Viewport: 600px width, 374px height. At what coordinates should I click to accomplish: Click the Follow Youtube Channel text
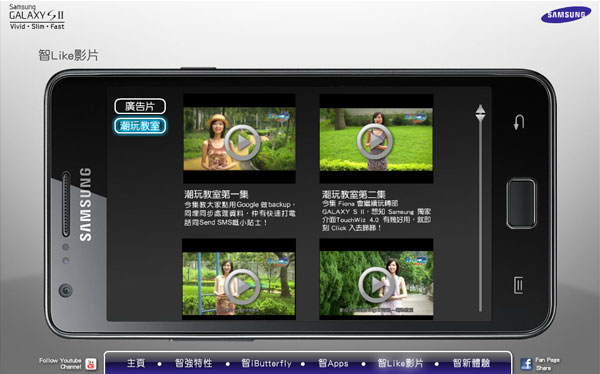[x=60, y=363]
